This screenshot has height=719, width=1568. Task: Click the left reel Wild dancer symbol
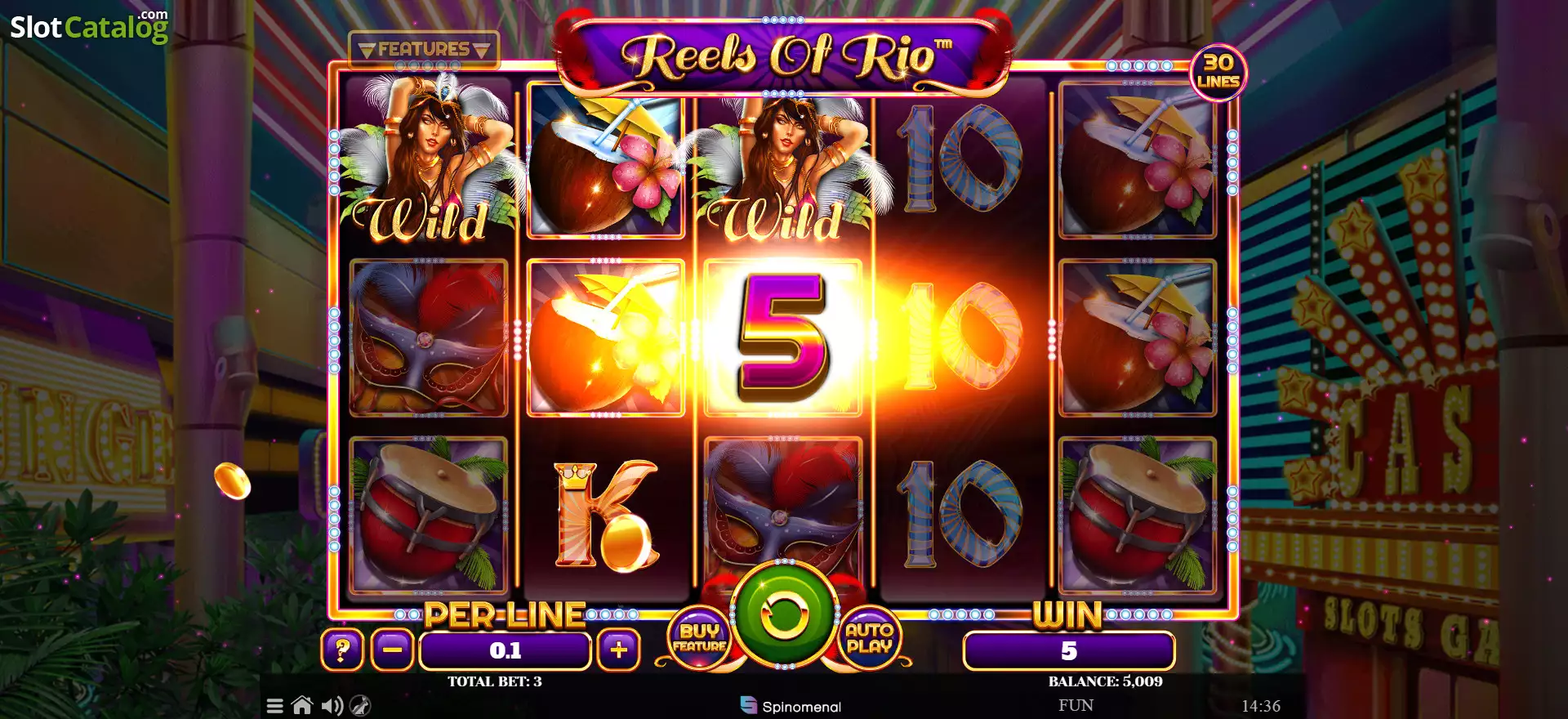(x=428, y=161)
